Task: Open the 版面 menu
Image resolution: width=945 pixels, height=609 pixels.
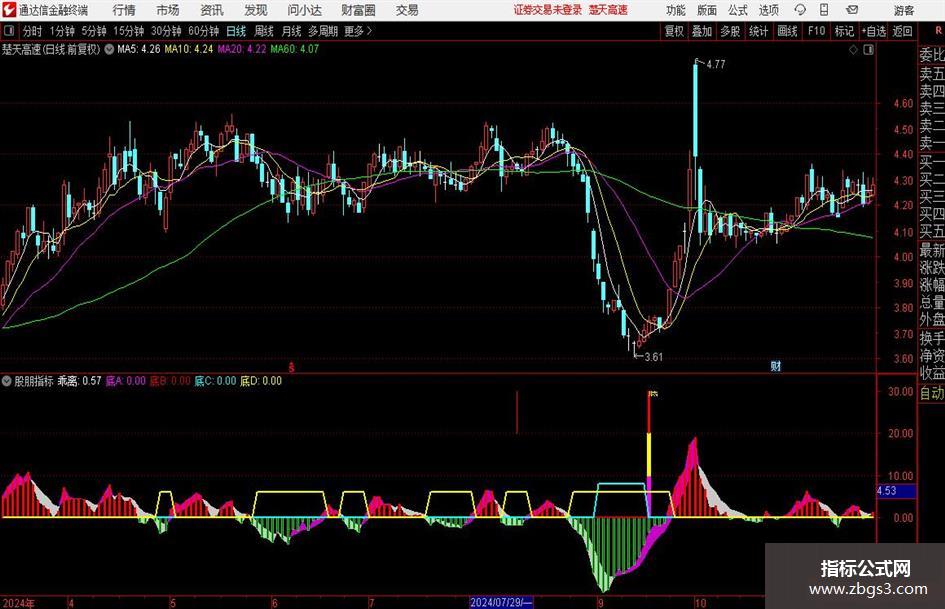Action: pos(707,10)
